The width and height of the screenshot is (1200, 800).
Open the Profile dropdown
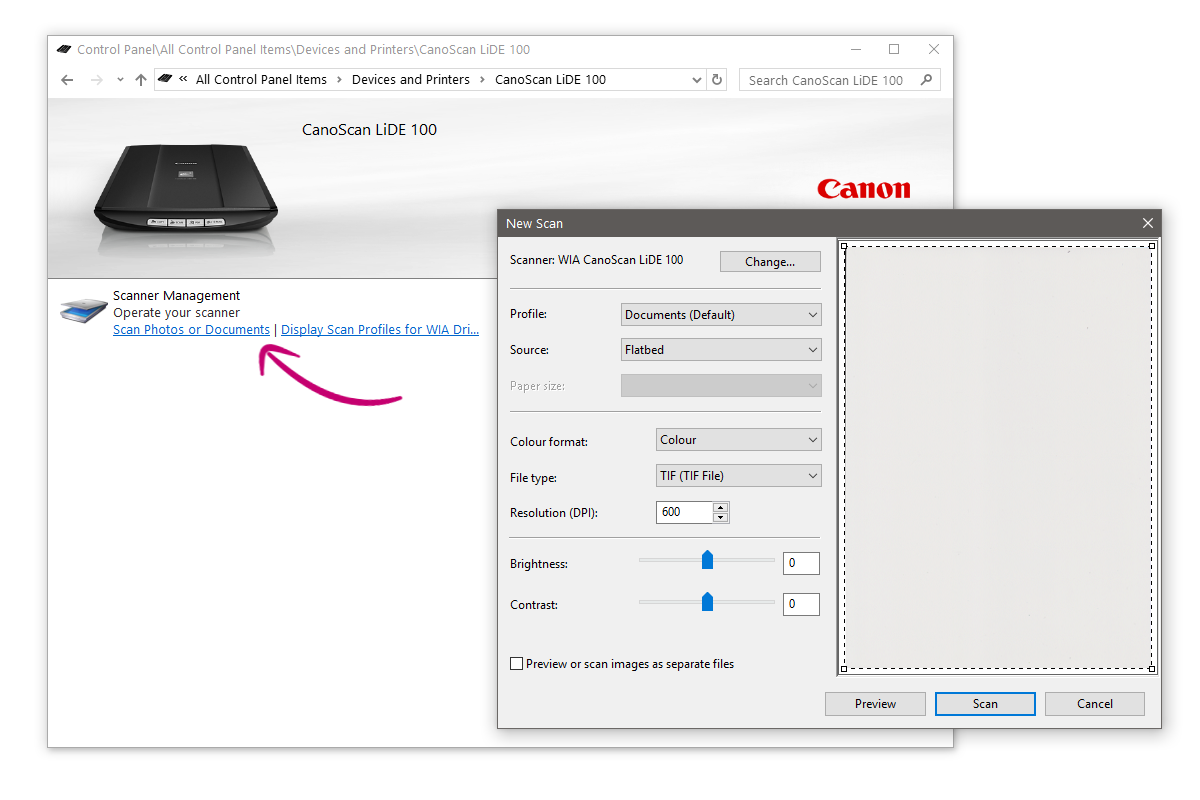pos(721,315)
